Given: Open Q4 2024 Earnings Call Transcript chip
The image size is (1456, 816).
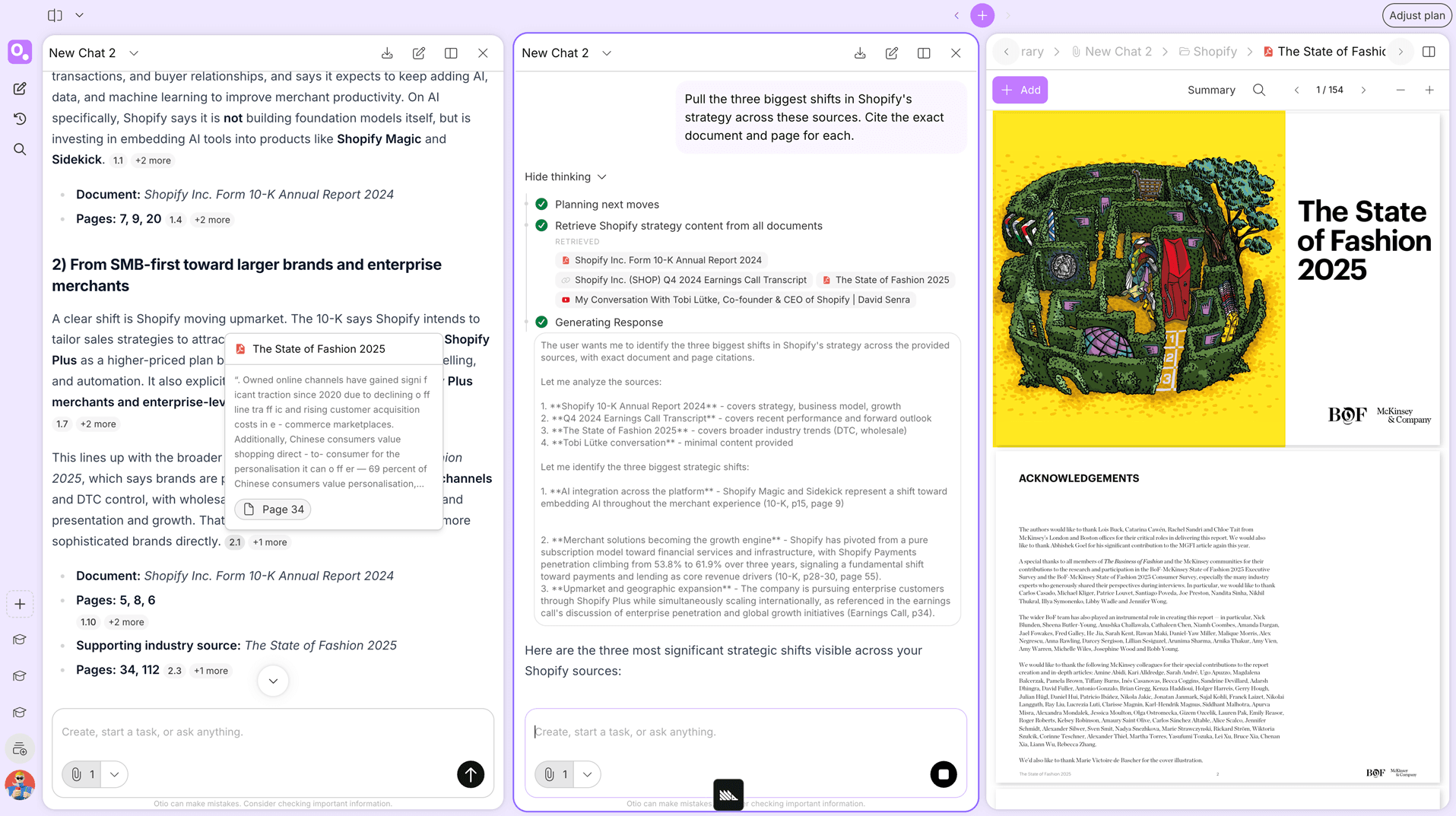Looking at the screenshot, I should [x=684, y=280].
